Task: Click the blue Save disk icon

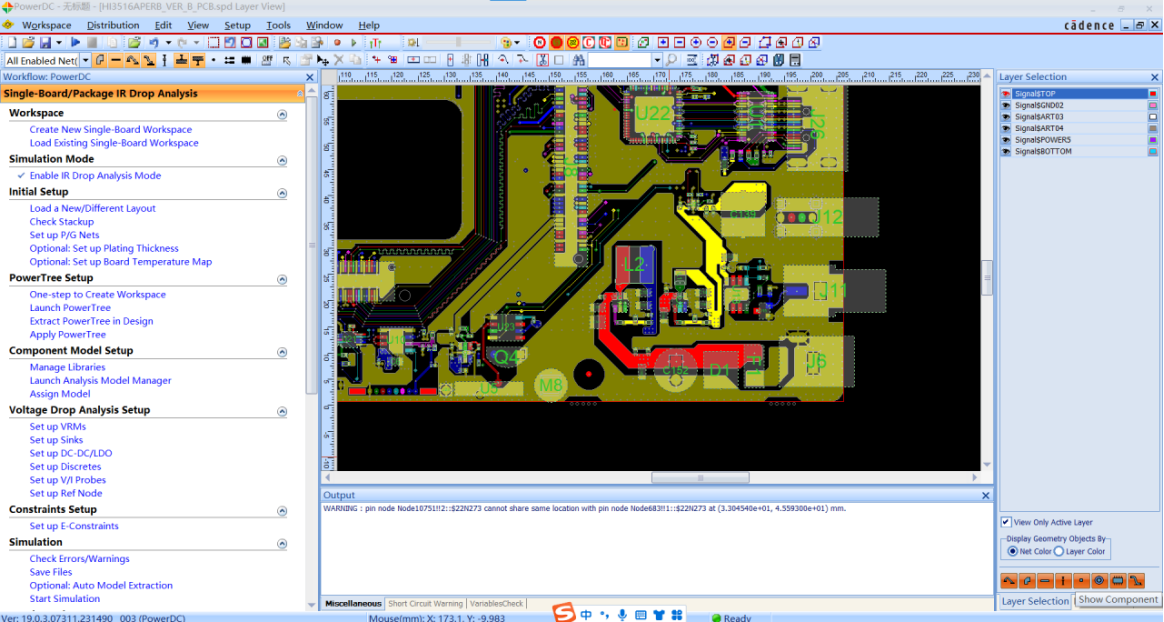Action: tap(45, 42)
